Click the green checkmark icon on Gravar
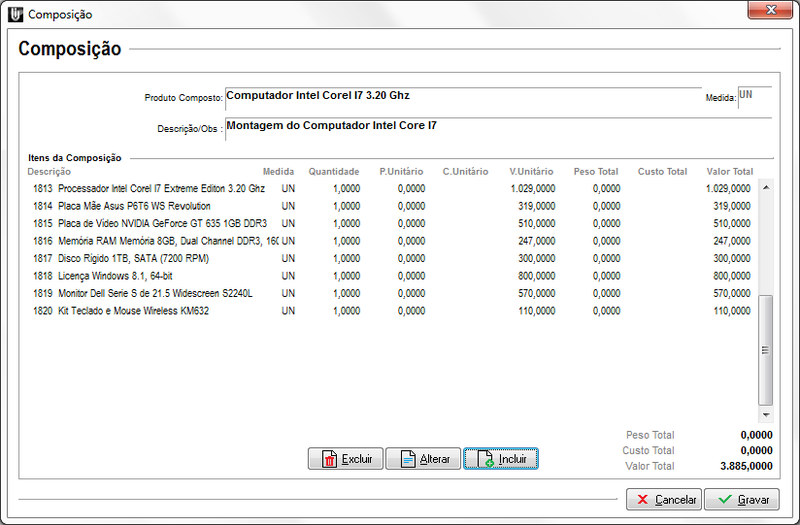 coord(725,499)
